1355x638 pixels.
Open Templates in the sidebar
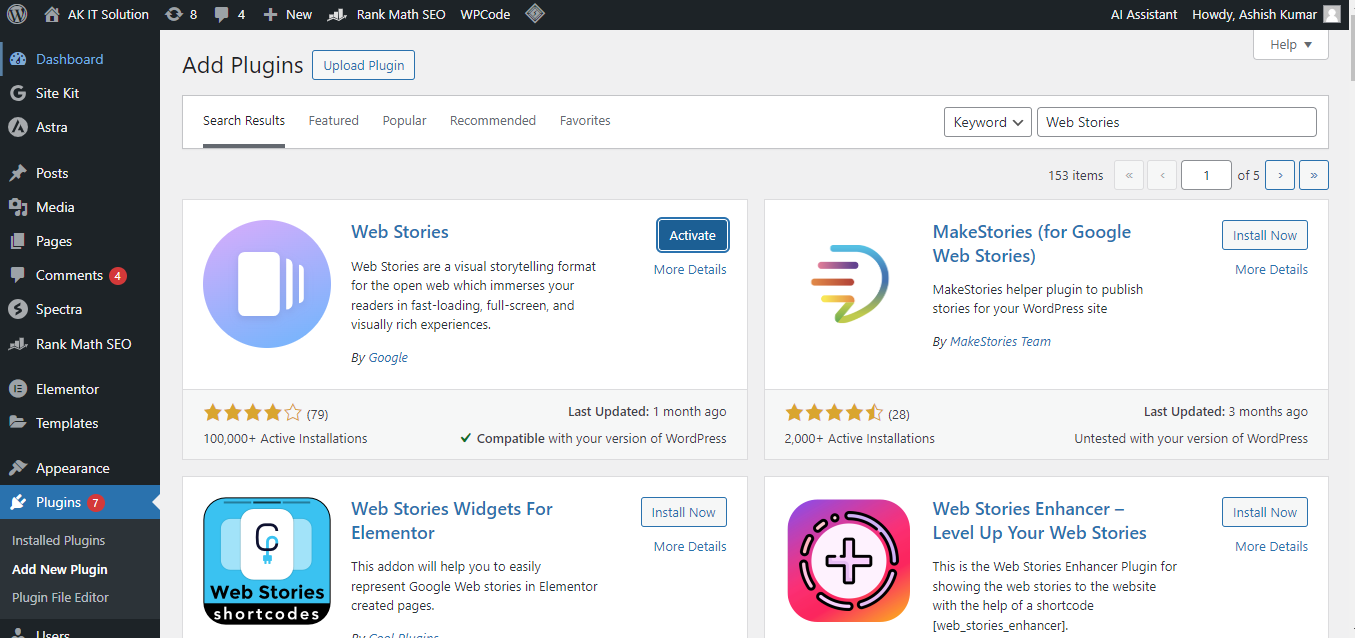(x=80, y=423)
